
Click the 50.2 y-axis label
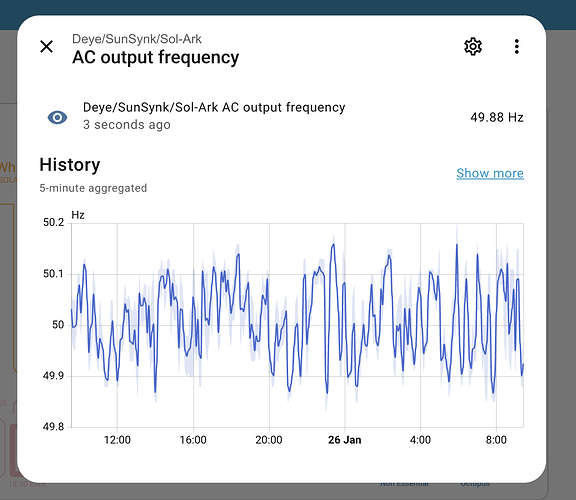coord(54,222)
